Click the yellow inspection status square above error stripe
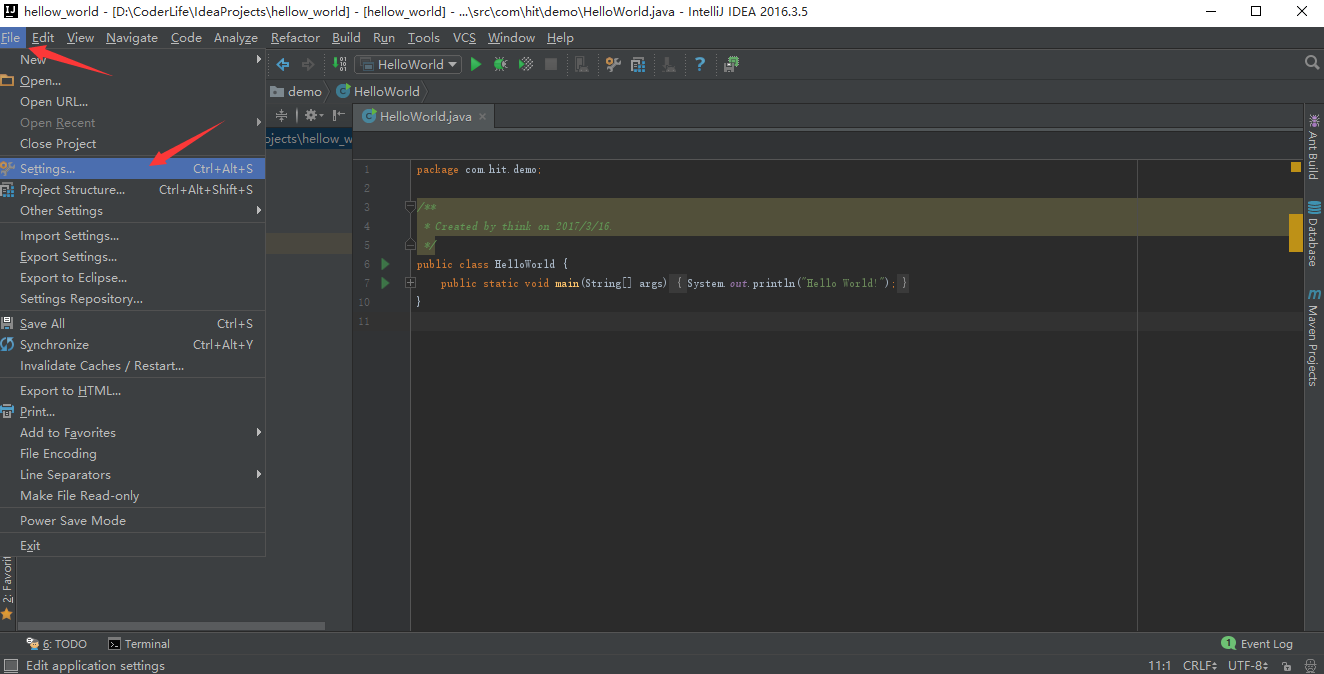The width and height of the screenshot is (1324, 674). [1296, 168]
